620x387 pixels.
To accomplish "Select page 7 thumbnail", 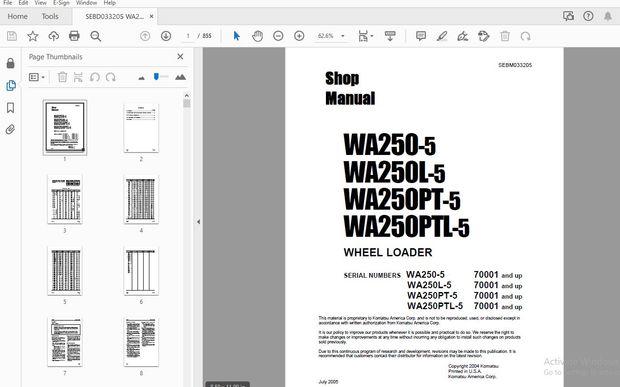I will (x=65, y=342).
